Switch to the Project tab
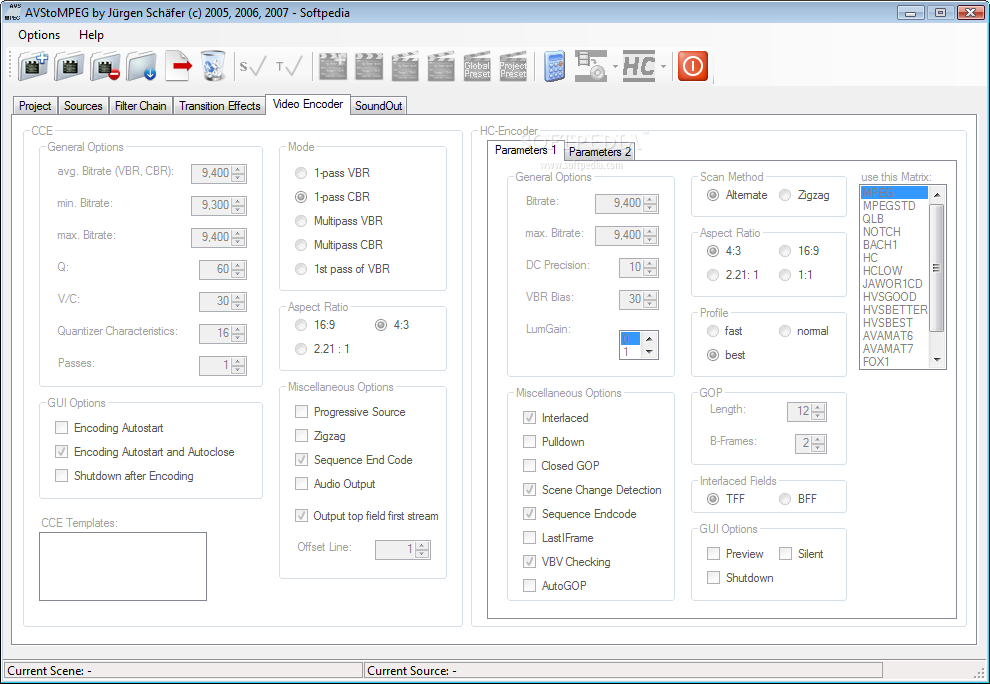 (x=35, y=105)
